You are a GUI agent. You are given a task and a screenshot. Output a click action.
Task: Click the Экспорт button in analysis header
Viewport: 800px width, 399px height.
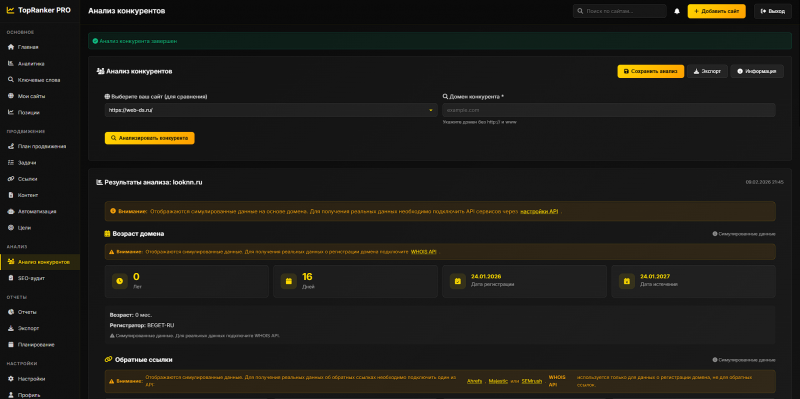[707, 71]
